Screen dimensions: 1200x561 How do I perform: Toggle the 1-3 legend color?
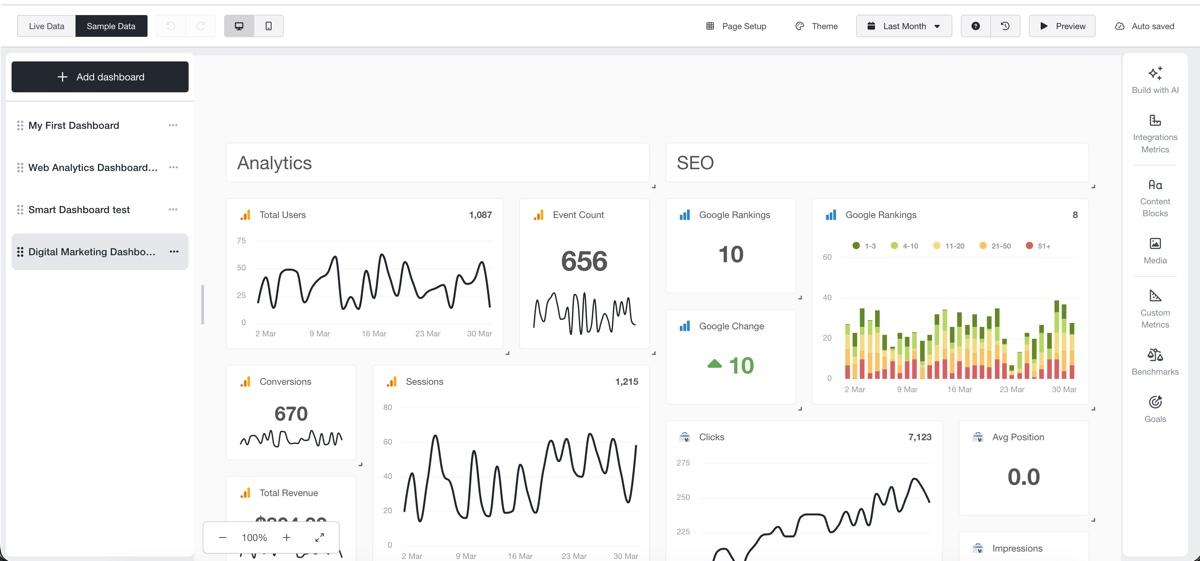pyautogui.click(x=856, y=246)
